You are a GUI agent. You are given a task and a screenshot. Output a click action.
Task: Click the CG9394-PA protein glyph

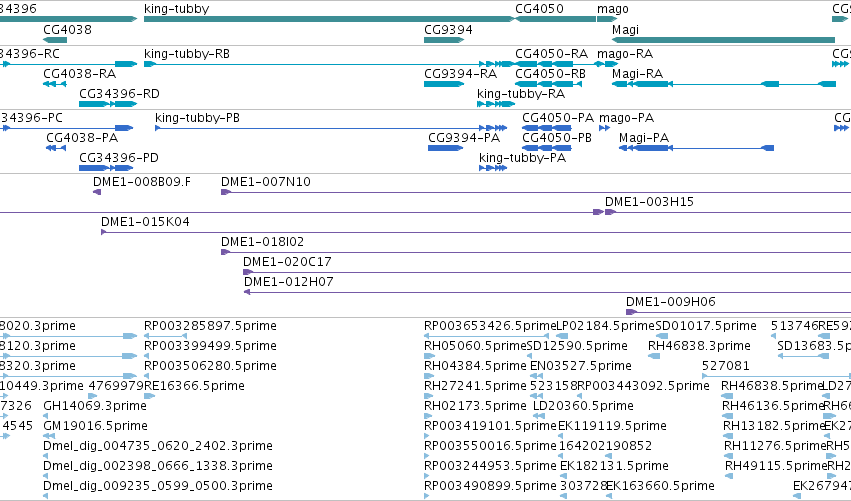[x=446, y=148]
